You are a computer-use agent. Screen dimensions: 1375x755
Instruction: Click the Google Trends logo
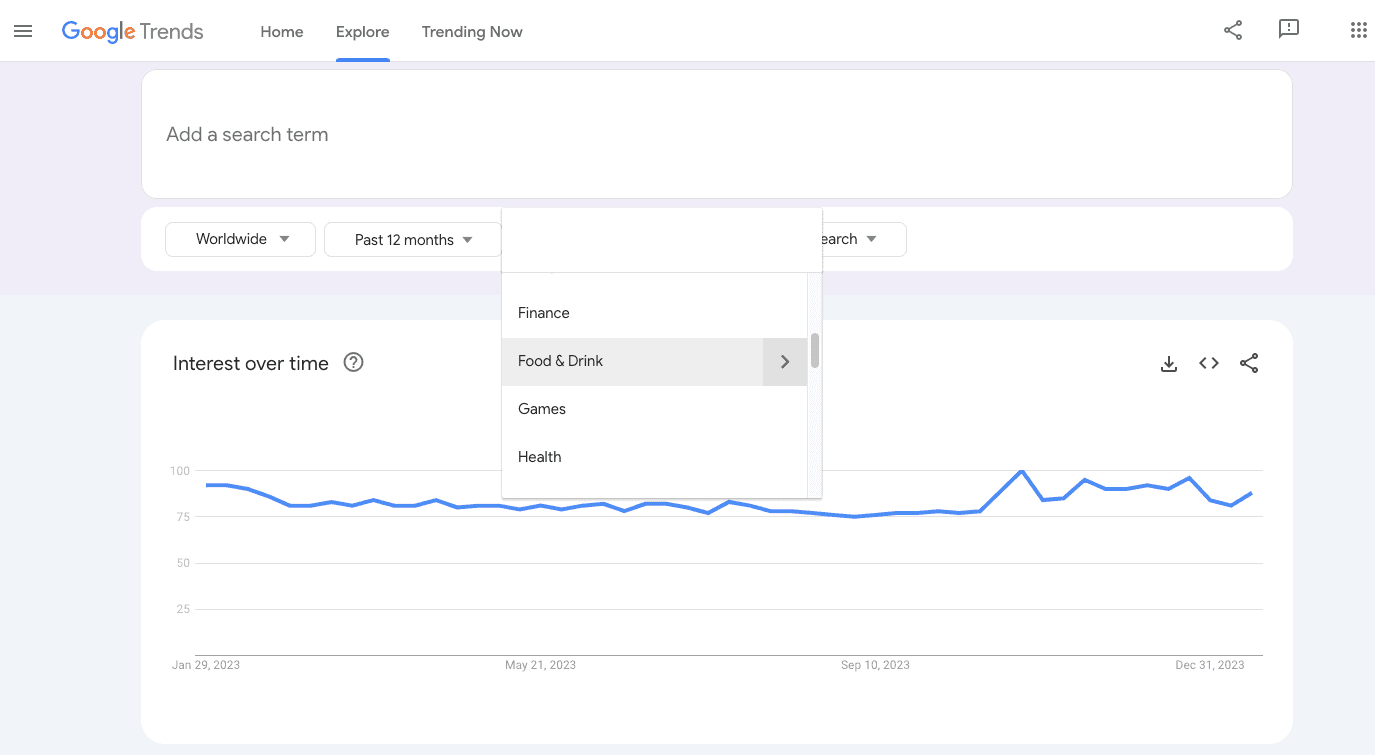coord(132,31)
